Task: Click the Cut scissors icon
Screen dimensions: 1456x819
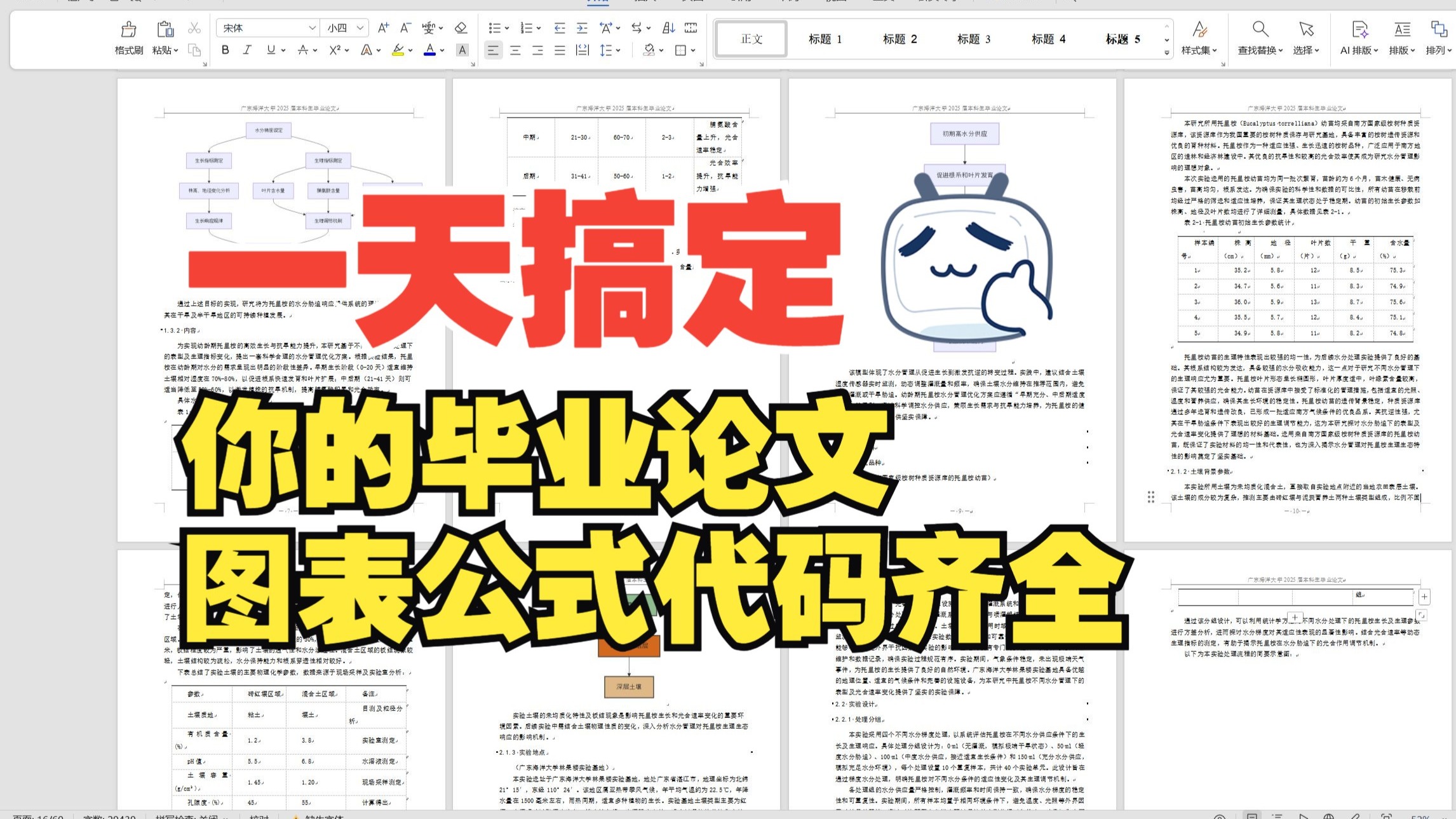Action: 194,28
